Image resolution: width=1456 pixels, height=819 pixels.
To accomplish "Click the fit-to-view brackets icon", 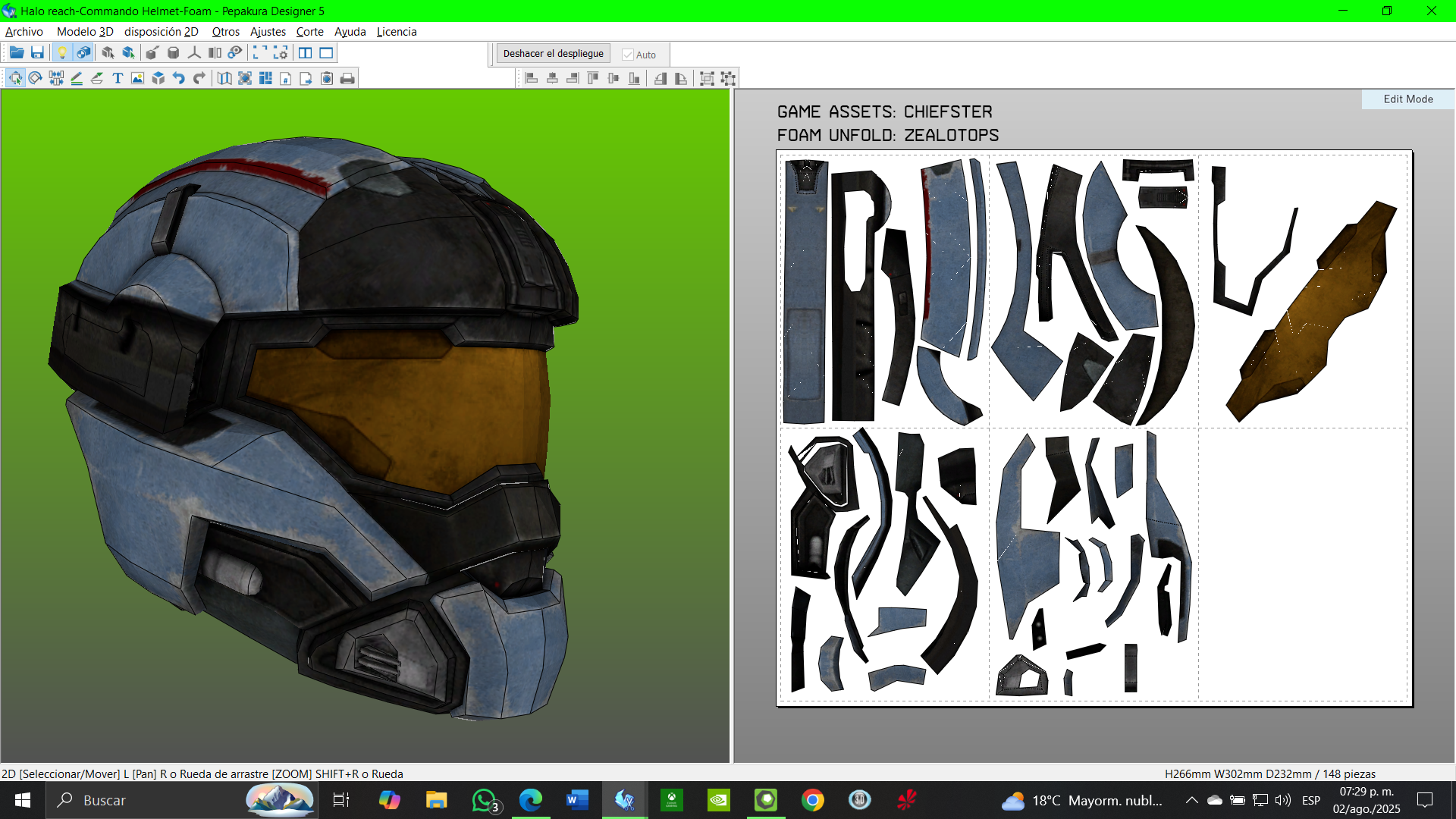I will (x=259, y=53).
